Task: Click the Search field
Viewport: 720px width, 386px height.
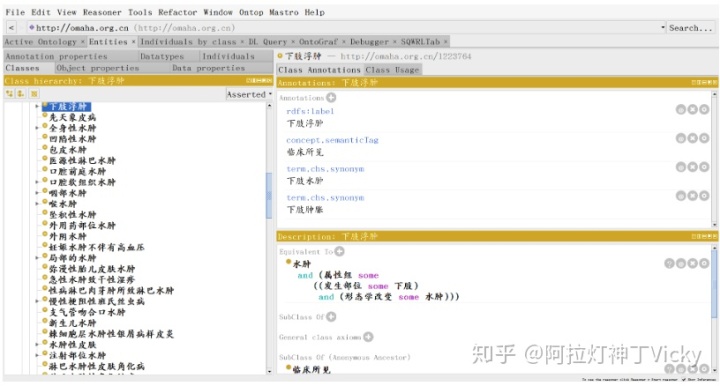Action: point(691,28)
